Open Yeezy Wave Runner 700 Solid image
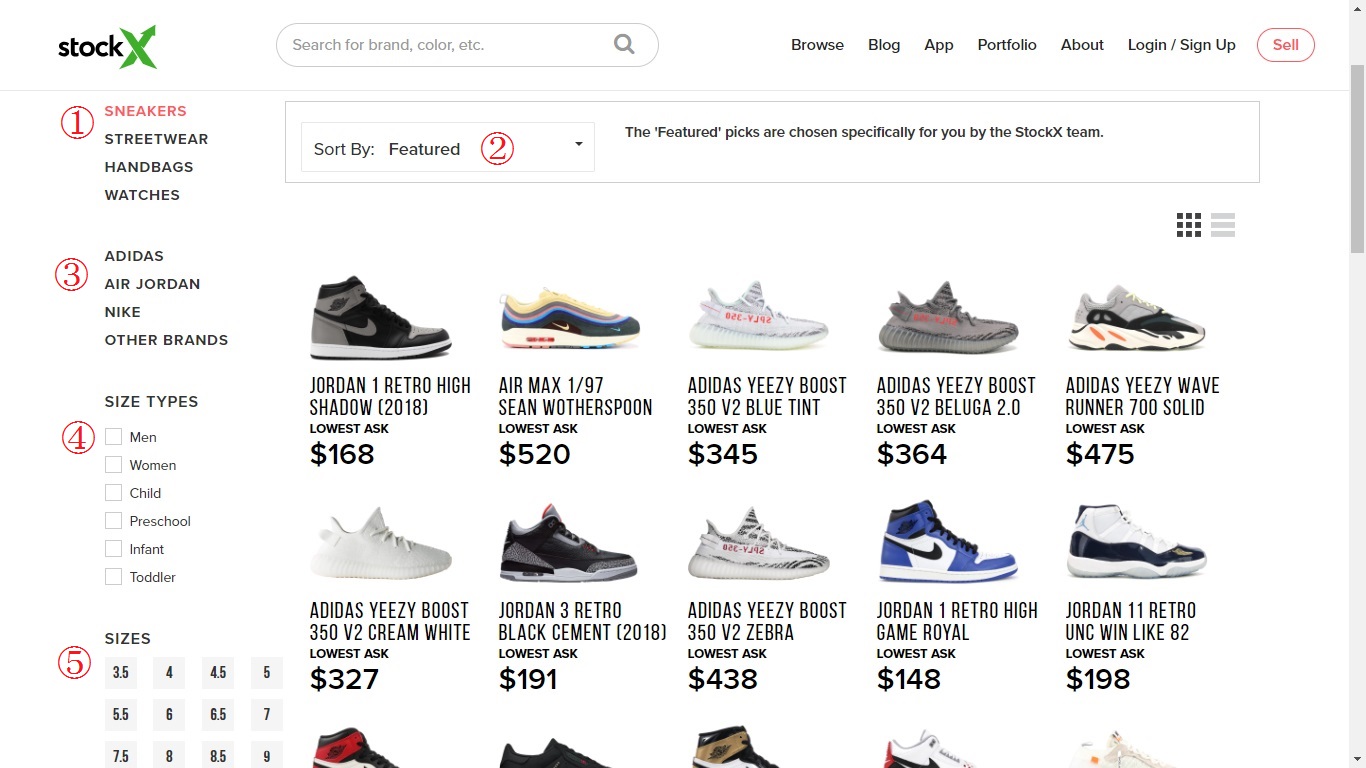This screenshot has height=768, width=1366. coord(1136,318)
